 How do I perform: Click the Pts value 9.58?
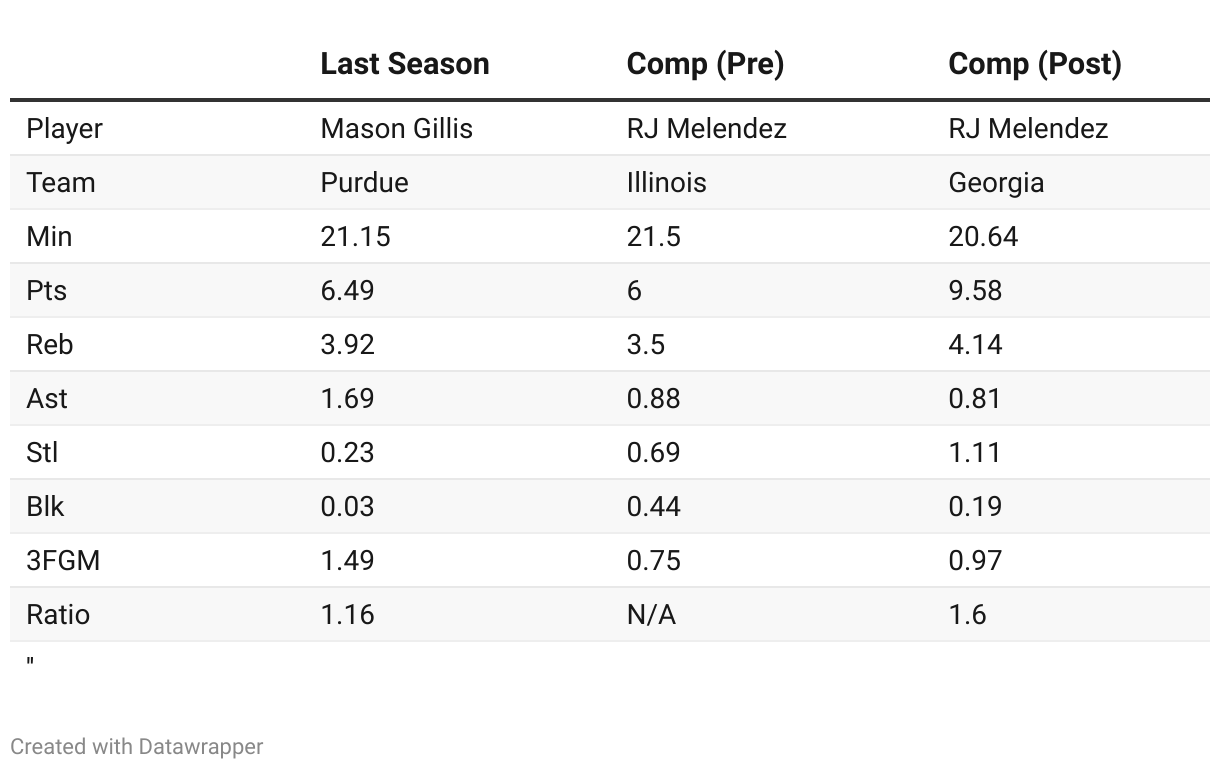coord(975,291)
